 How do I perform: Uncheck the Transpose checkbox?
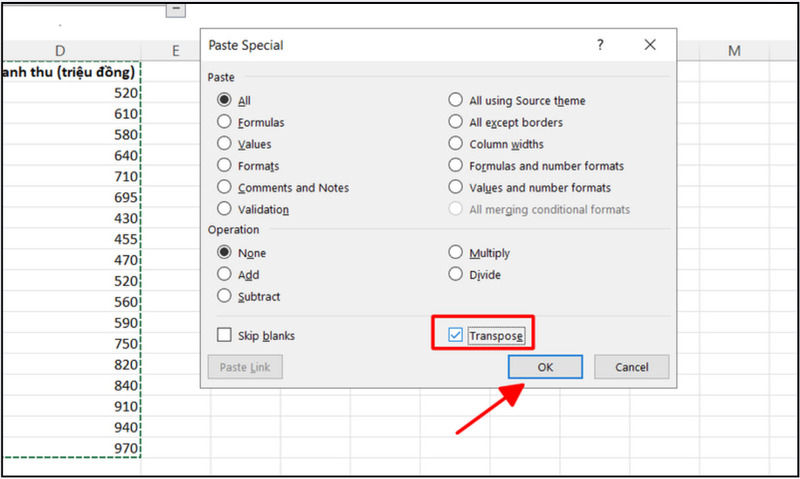[x=457, y=336]
